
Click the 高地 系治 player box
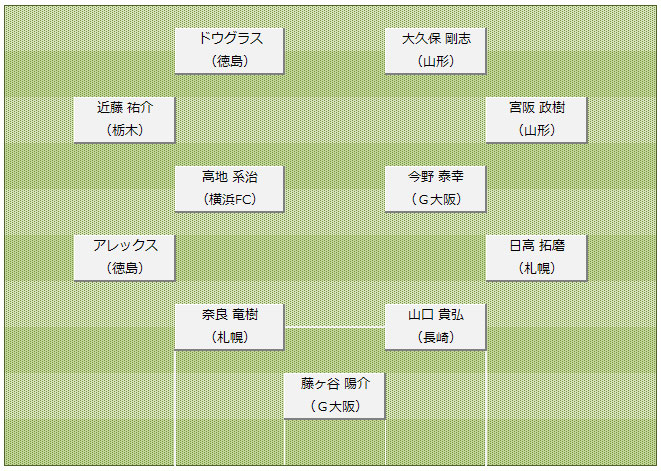point(229,188)
